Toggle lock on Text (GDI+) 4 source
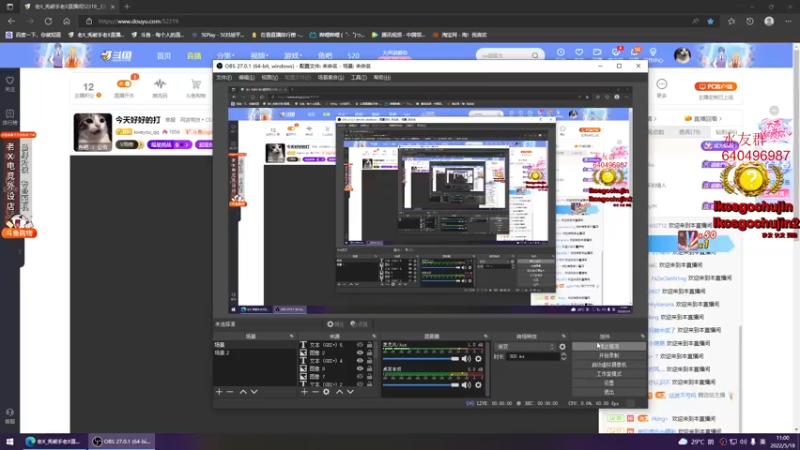Viewport: 800px width, 450px height. (x=369, y=361)
